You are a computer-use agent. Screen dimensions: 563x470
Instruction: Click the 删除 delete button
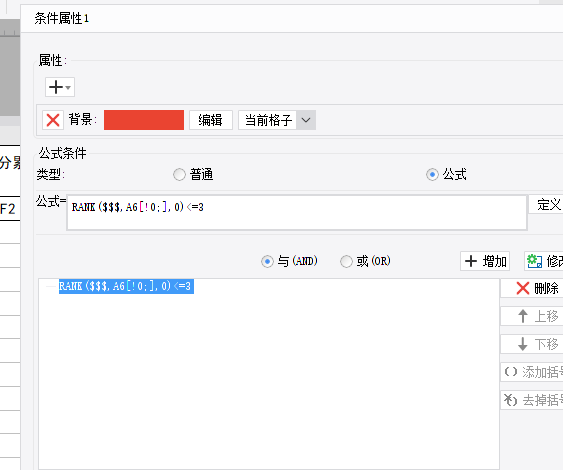point(532,288)
